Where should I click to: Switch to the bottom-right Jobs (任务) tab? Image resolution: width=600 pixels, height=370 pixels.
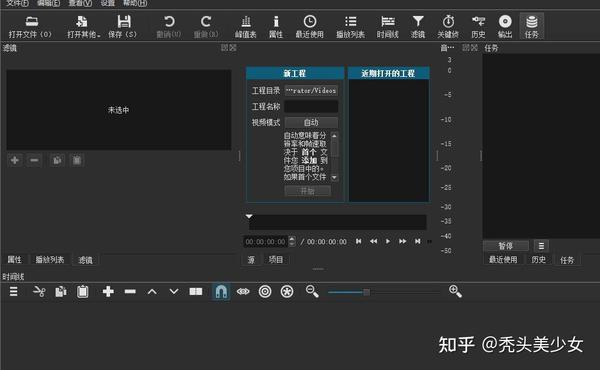tap(567, 260)
